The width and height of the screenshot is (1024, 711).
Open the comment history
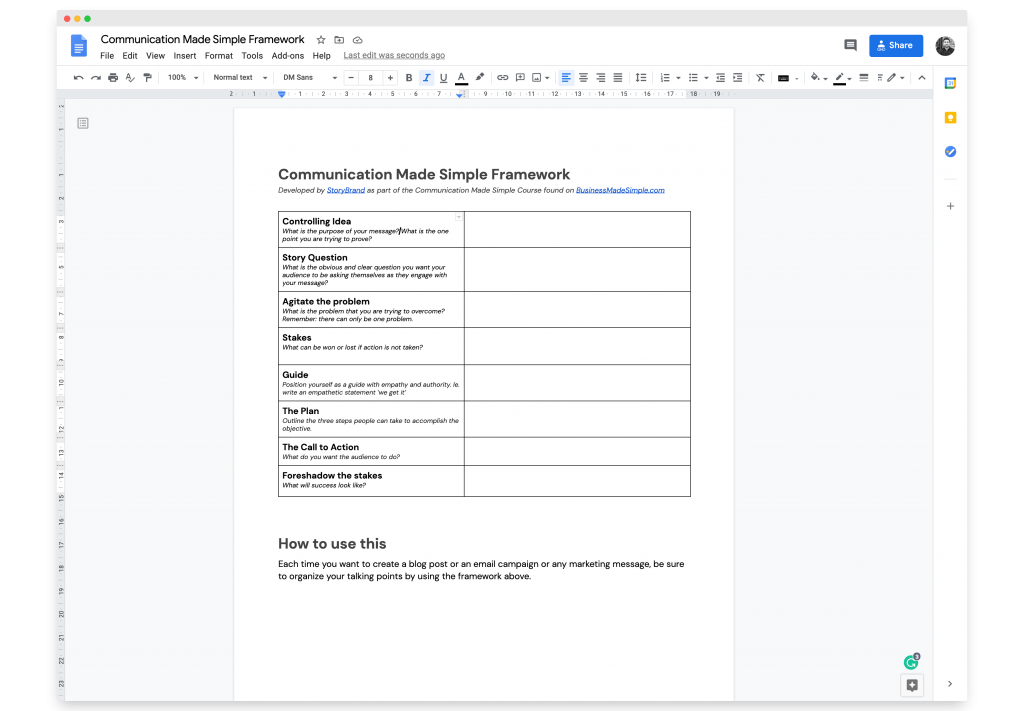pos(850,45)
